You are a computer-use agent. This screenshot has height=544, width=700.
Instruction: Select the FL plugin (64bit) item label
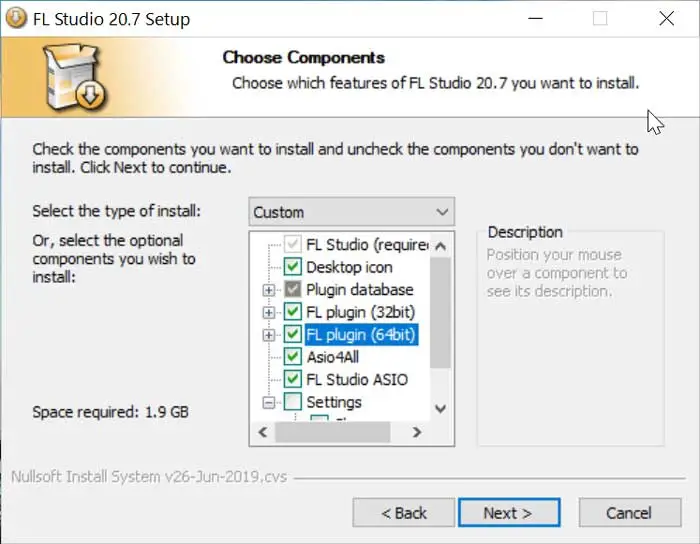point(360,335)
